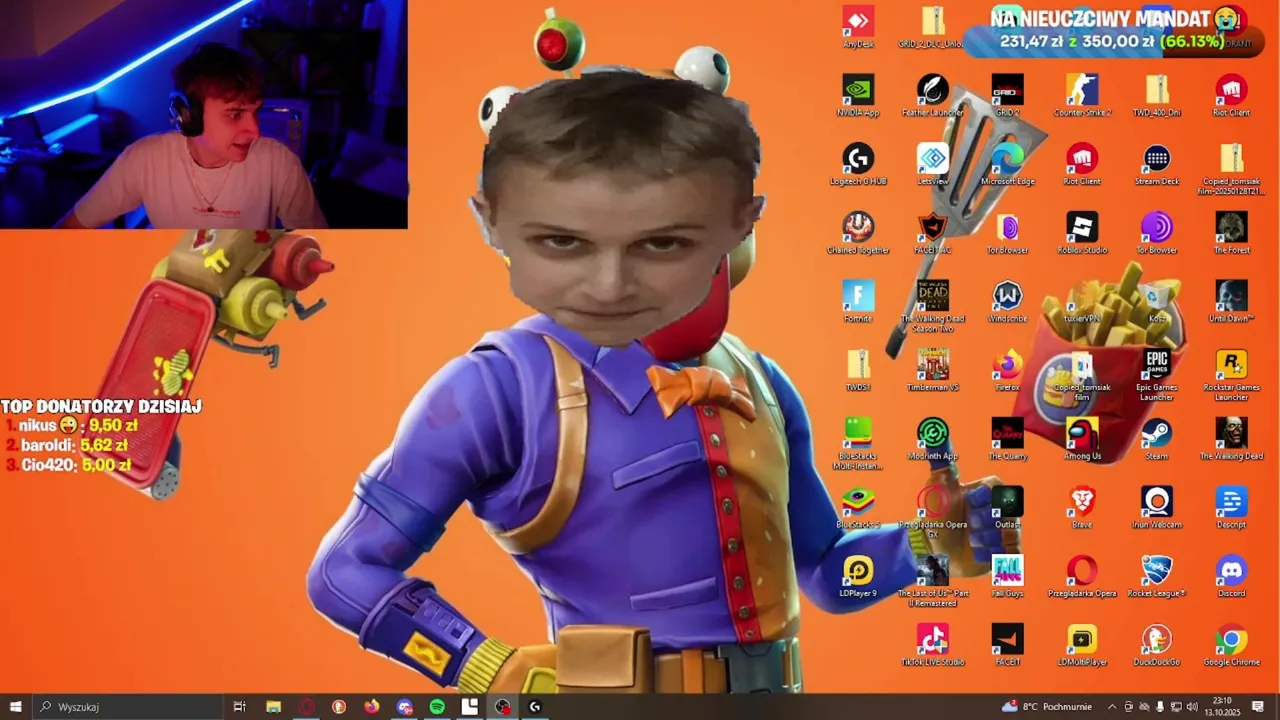Launch Fall Guys from the desktop
Image resolution: width=1280 pixels, height=720 pixels.
click(x=1007, y=577)
